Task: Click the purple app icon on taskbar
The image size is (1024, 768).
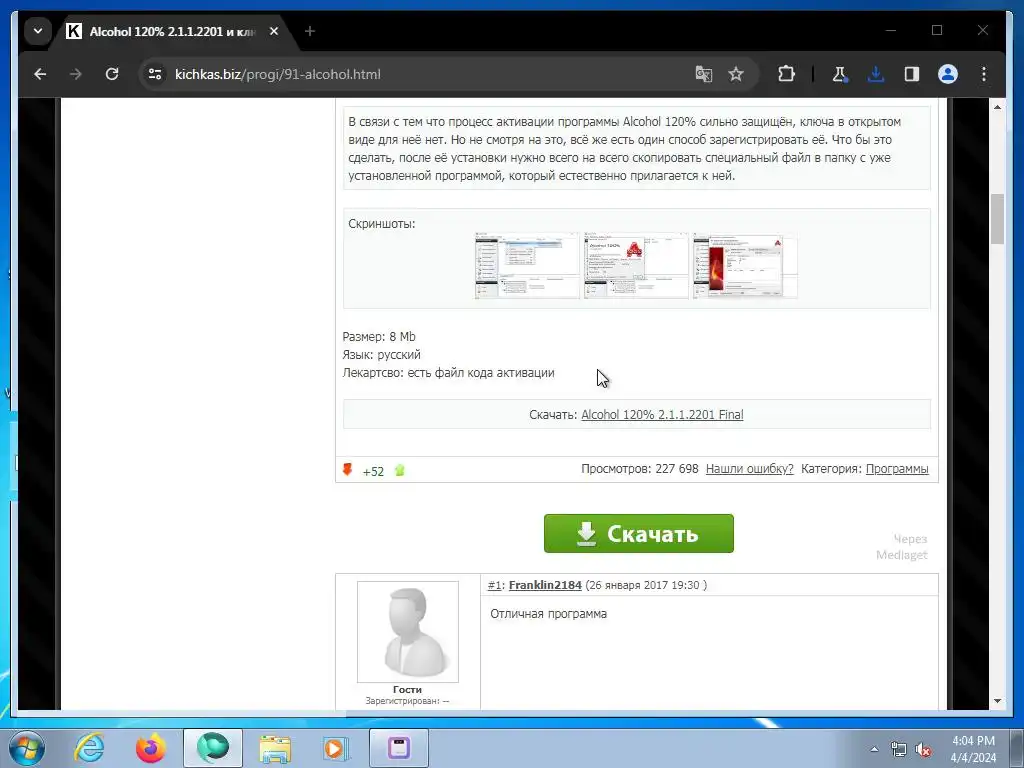Action: 399,748
